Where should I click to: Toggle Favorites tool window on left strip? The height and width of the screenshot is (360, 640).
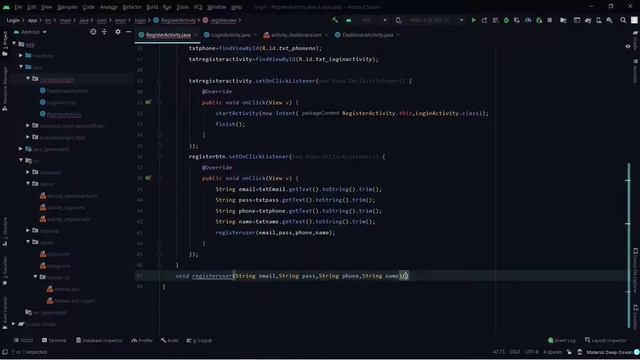[5, 271]
